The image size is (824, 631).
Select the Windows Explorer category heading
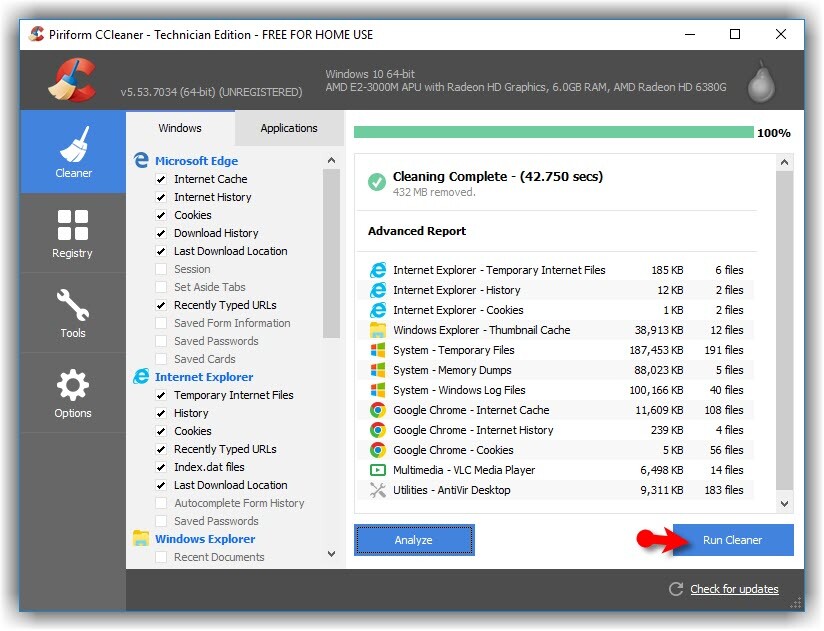[205, 539]
